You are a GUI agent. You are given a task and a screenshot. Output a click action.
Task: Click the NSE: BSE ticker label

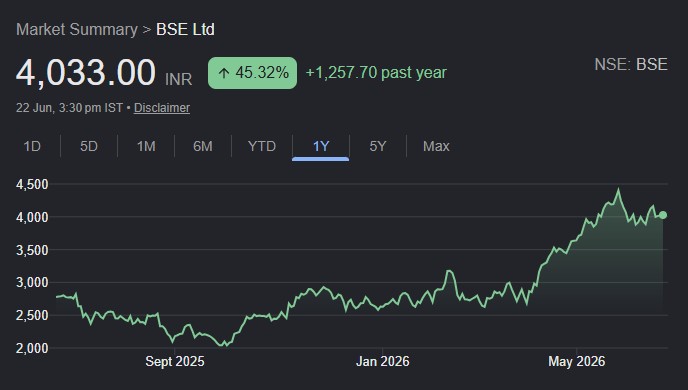631,64
